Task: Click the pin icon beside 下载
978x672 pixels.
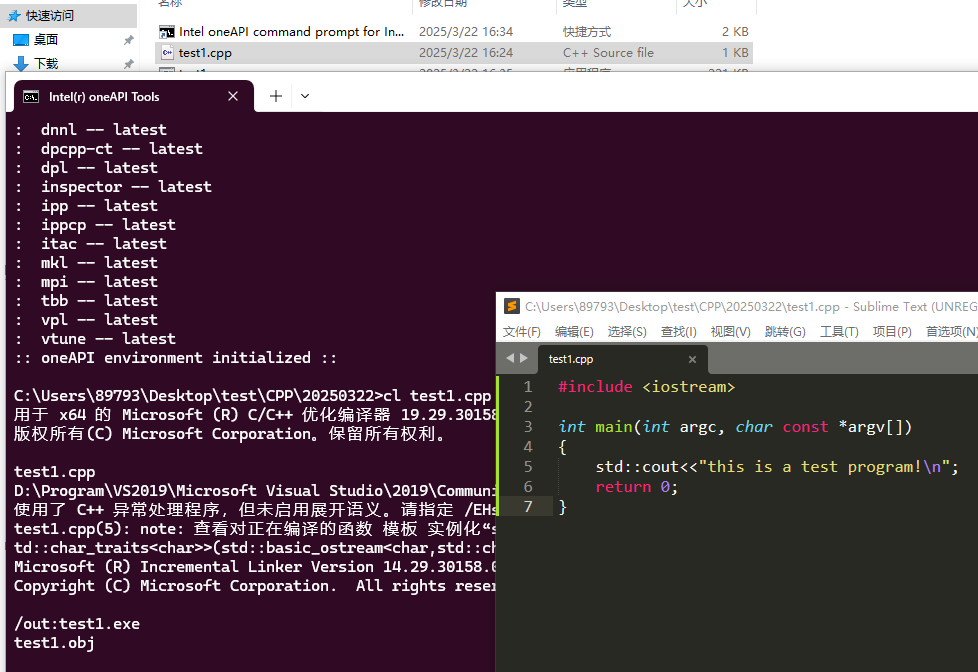Action: (128, 64)
